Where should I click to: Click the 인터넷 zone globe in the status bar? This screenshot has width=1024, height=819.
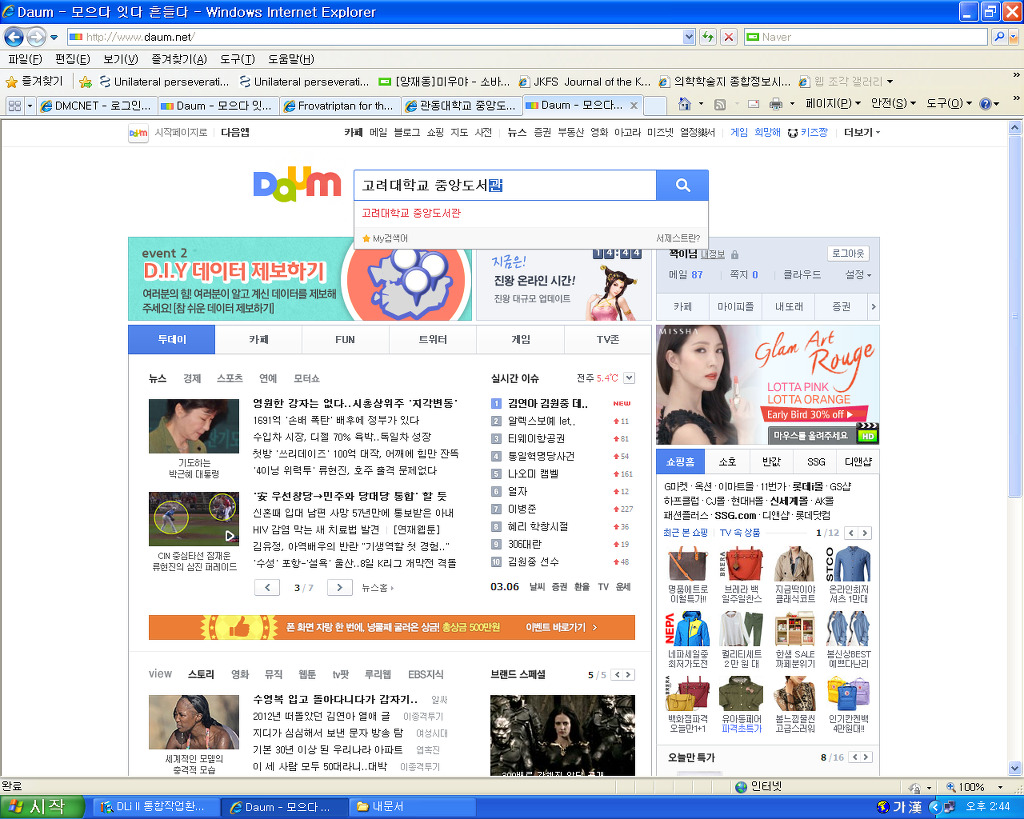tap(741, 787)
